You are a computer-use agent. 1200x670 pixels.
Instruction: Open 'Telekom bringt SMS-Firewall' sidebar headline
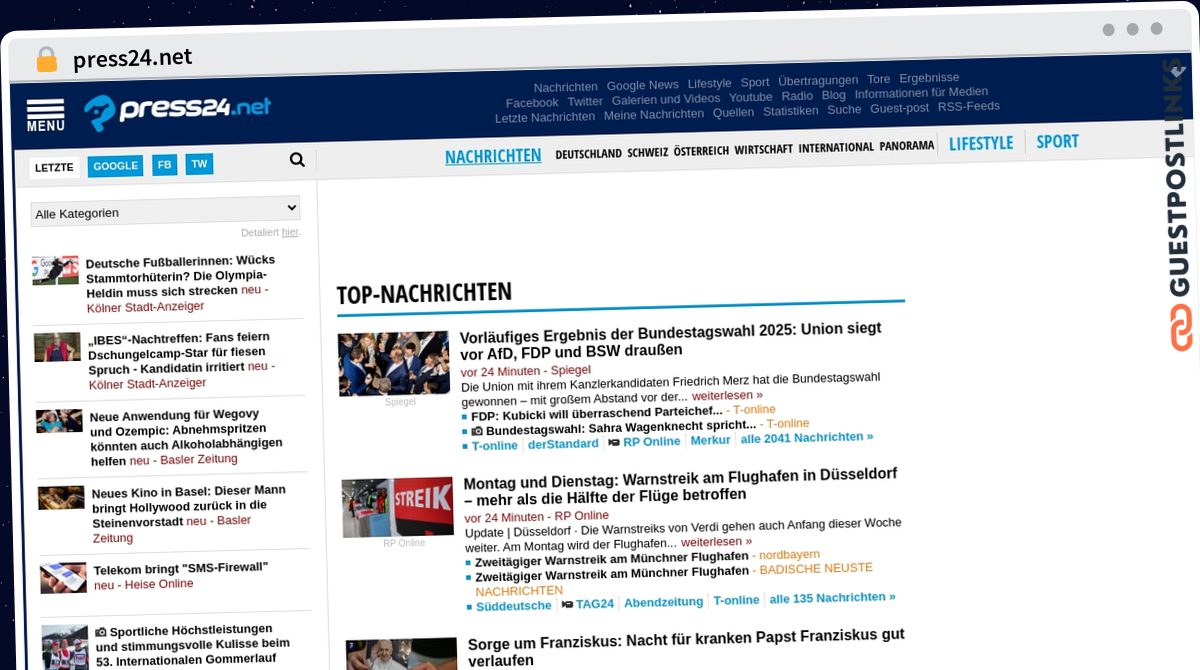coord(181,567)
